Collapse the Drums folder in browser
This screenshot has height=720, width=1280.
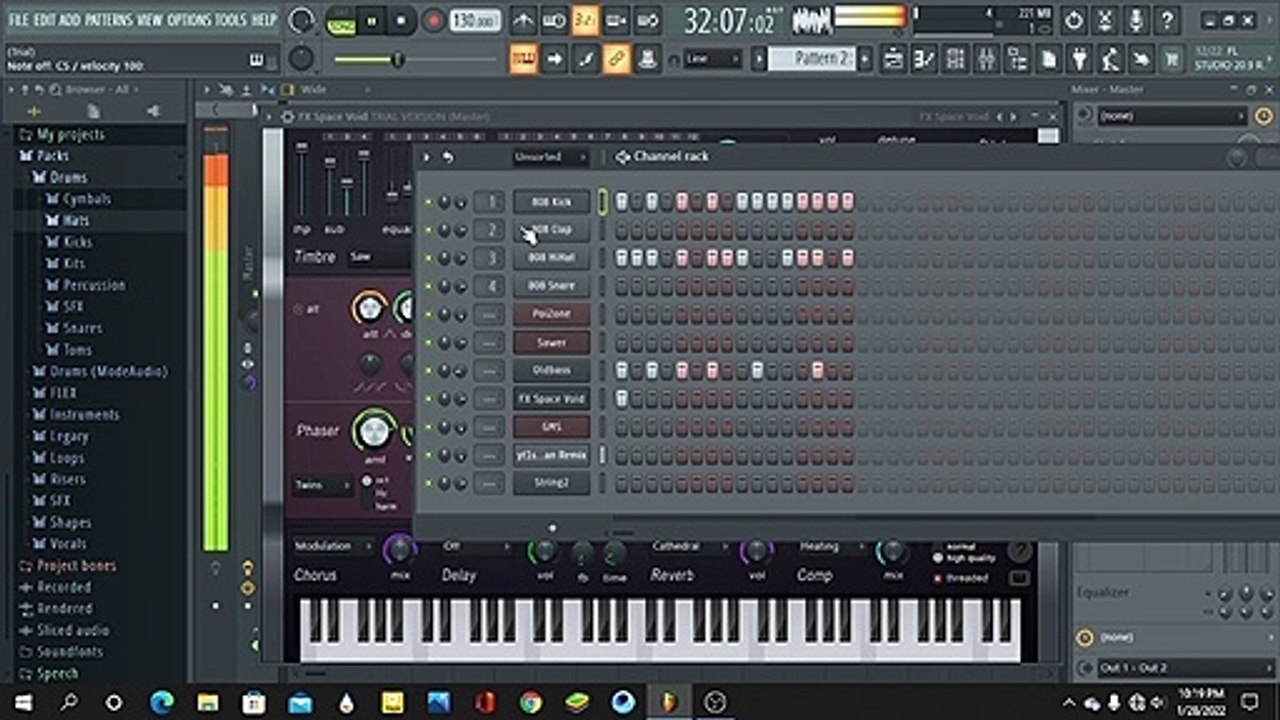point(68,177)
